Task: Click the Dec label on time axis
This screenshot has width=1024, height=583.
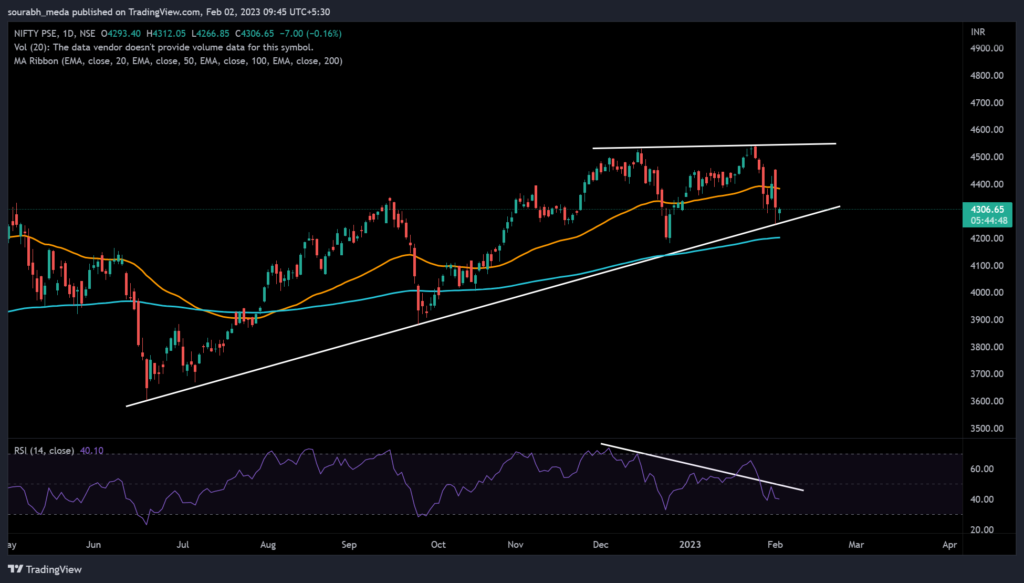Action: pyautogui.click(x=601, y=544)
